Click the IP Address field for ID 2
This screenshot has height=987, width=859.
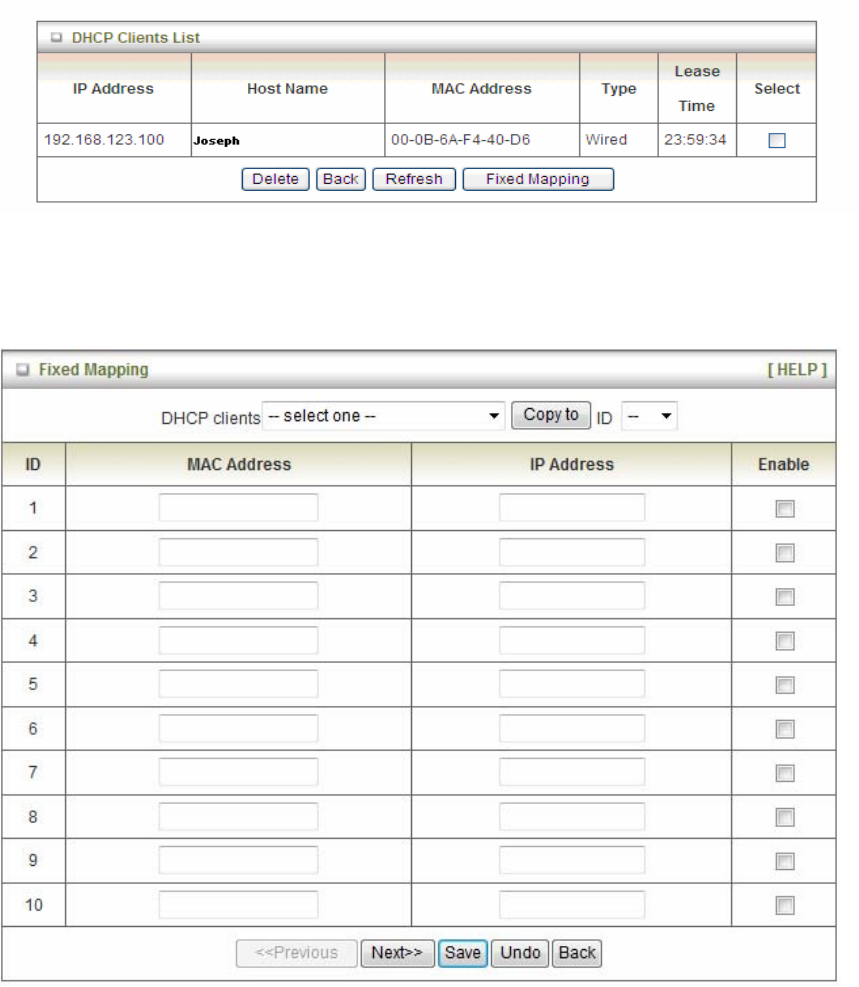tap(571, 551)
